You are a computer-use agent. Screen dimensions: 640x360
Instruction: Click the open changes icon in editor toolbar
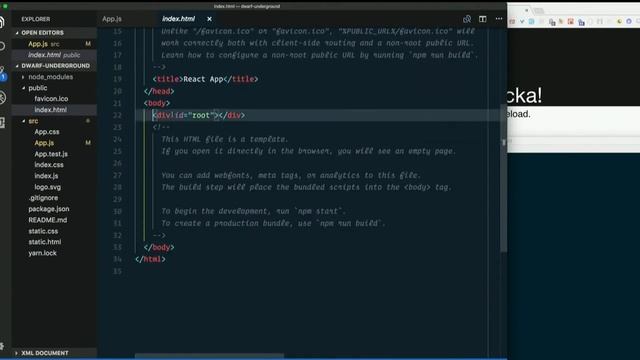point(467,19)
